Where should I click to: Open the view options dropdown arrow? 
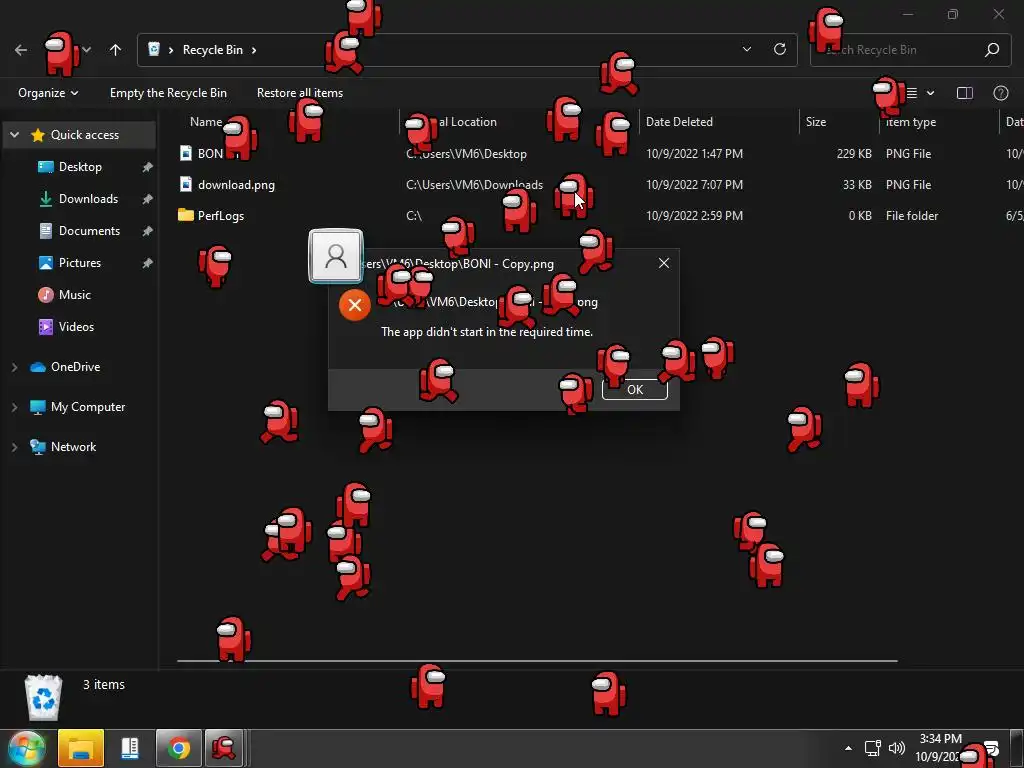tap(931, 93)
